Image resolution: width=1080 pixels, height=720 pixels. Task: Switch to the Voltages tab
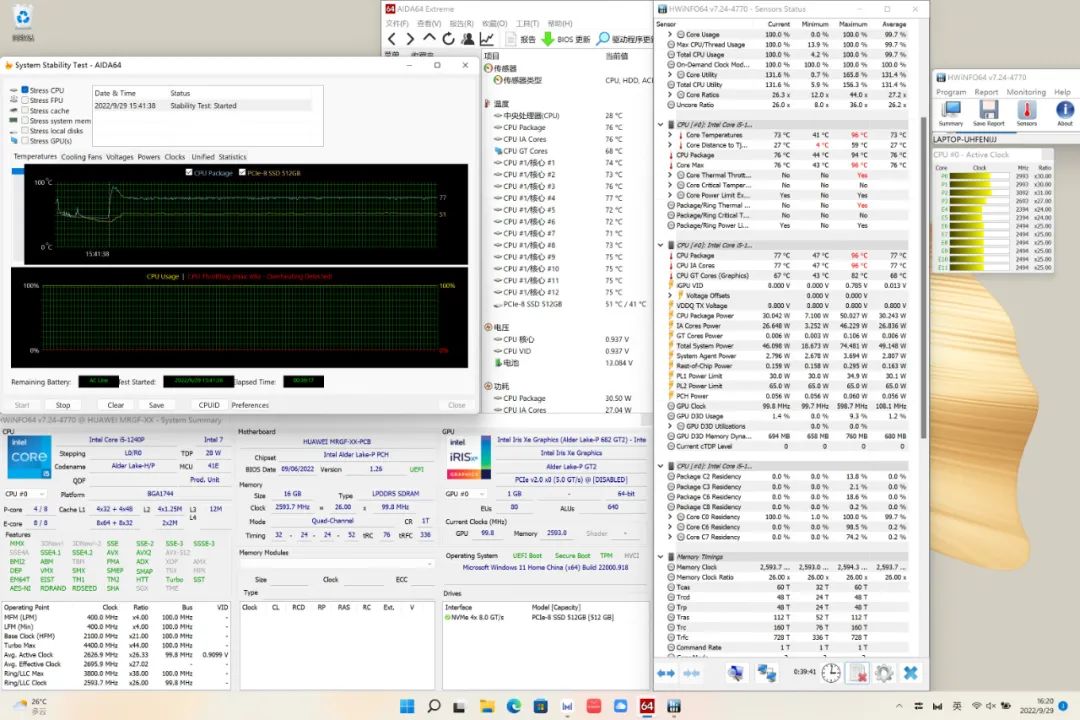(120, 157)
